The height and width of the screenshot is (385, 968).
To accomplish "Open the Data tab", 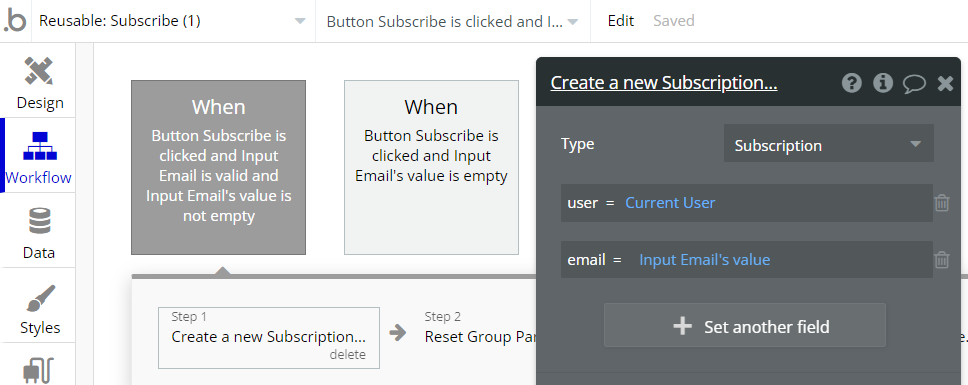I will (x=38, y=232).
